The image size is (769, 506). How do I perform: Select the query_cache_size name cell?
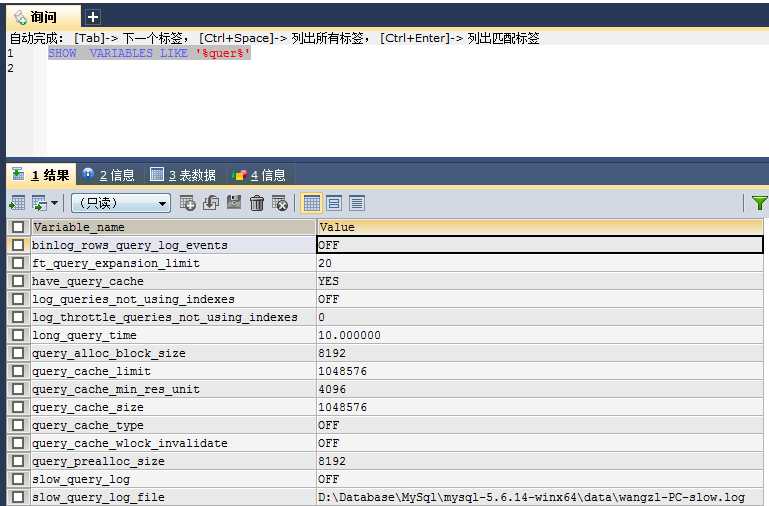pyautogui.click(x=173, y=407)
